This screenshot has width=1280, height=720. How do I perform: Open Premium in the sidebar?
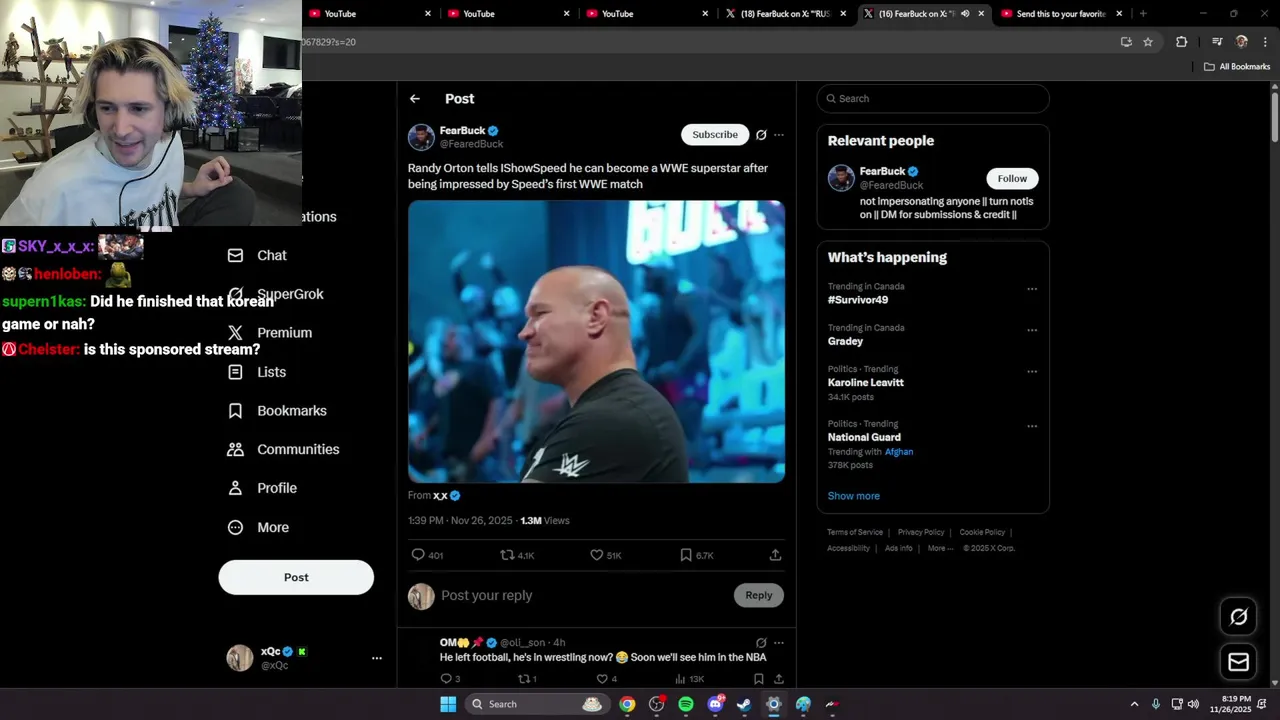point(269,333)
